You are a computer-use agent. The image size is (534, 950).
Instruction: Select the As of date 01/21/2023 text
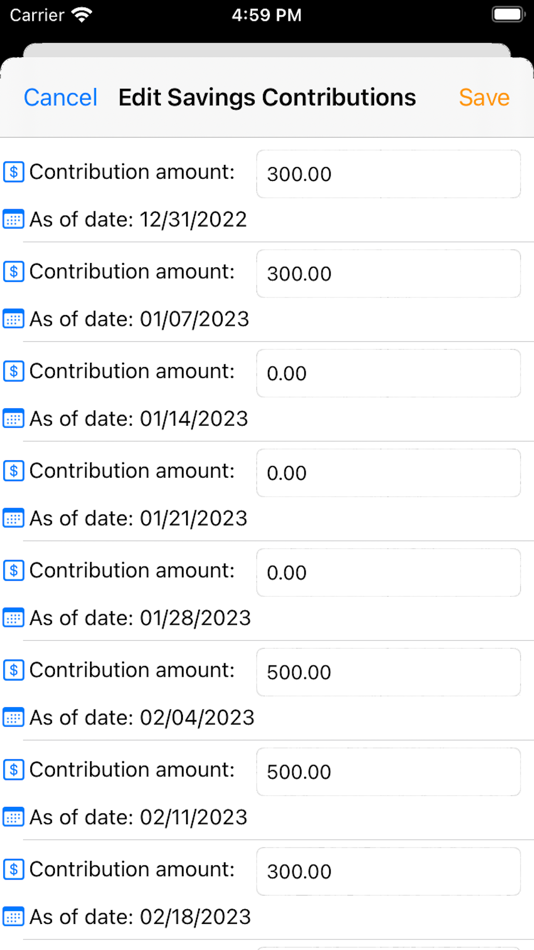tap(139, 518)
